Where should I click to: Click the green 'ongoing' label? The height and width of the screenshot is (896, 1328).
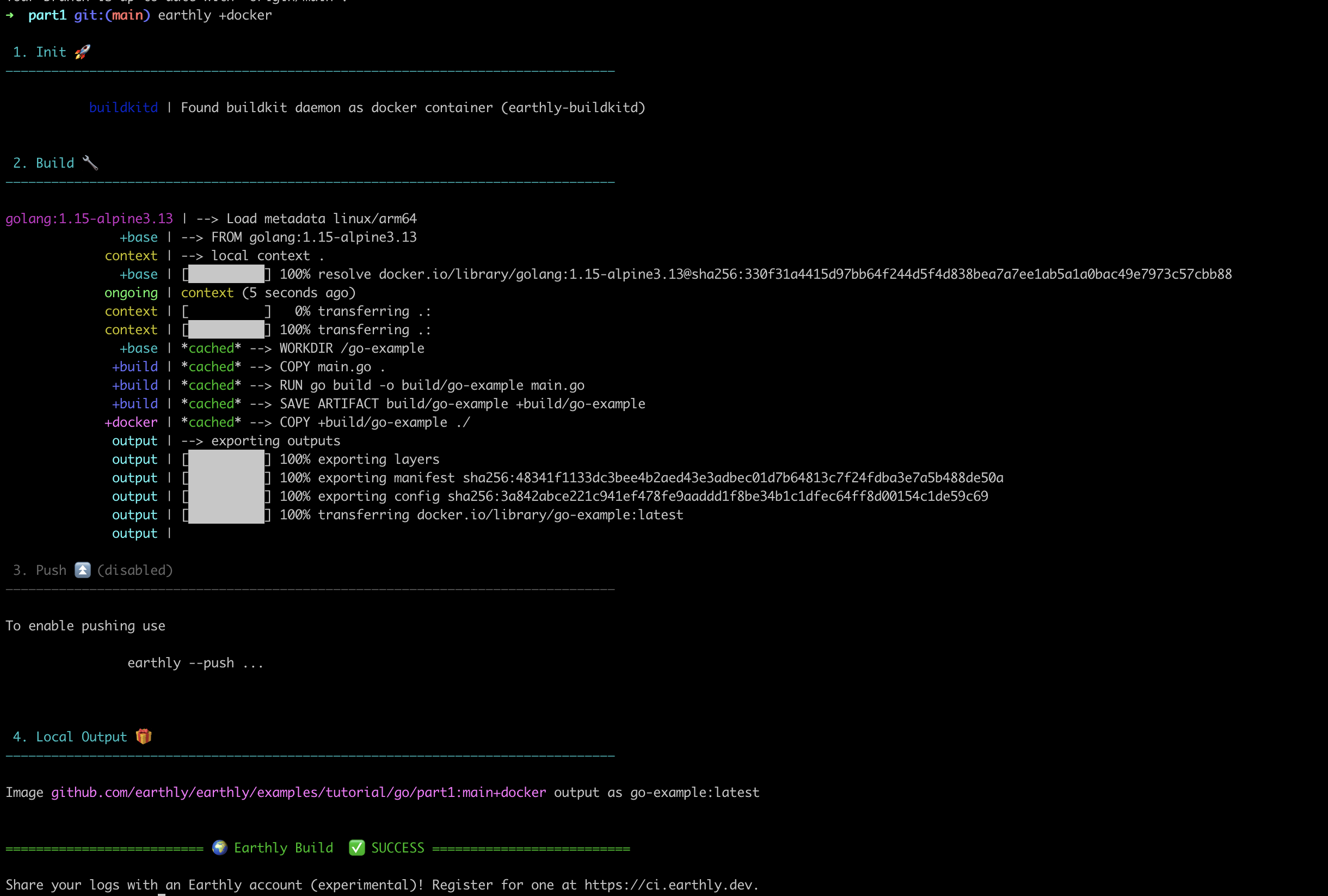pyautogui.click(x=131, y=292)
